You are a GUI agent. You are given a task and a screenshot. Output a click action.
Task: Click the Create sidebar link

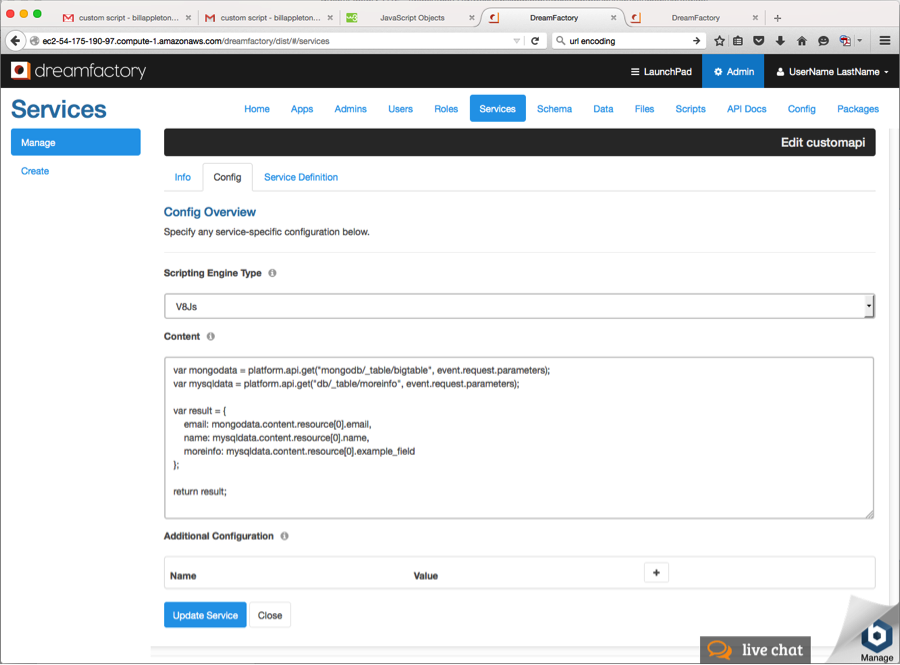tap(35, 171)
